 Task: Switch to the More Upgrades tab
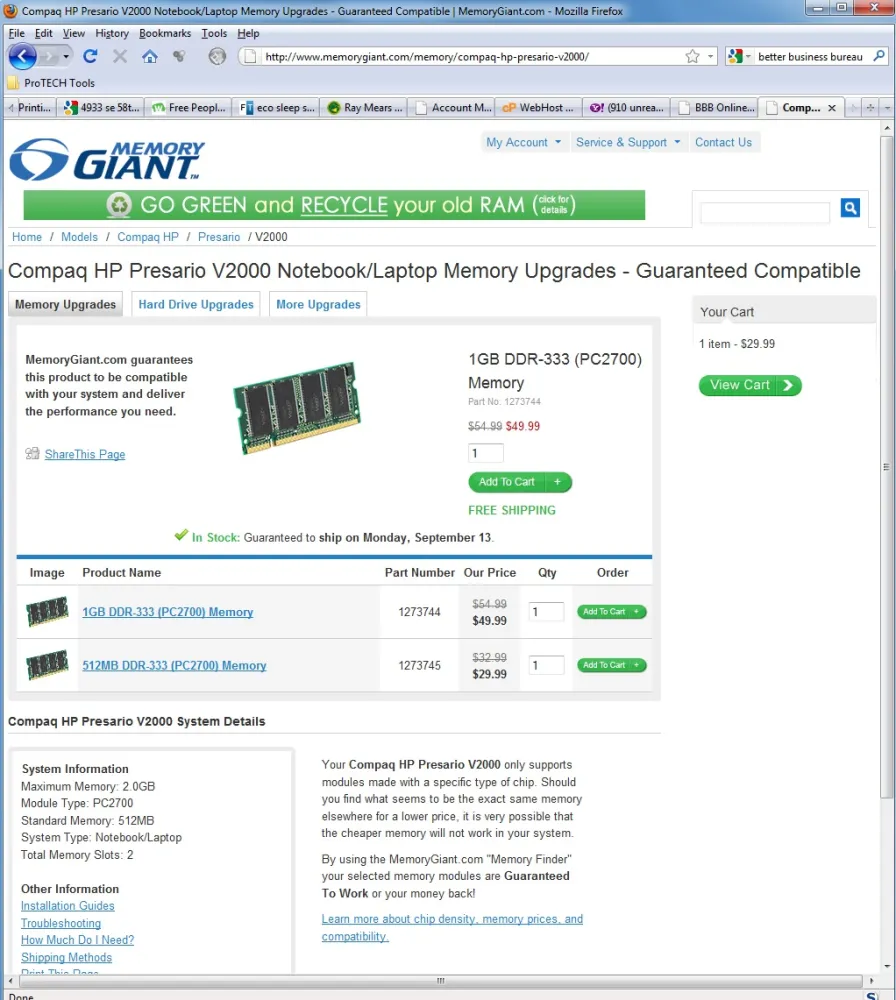coord(318,304)
